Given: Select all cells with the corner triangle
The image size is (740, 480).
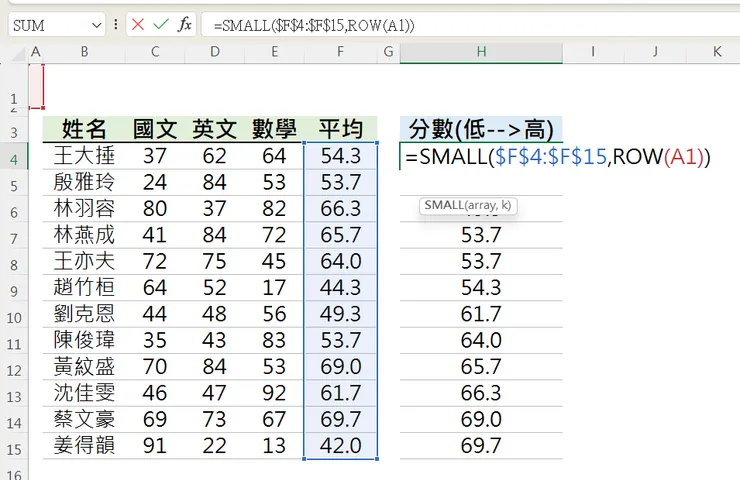Looking at the screenshot, I should pos(18,53).
